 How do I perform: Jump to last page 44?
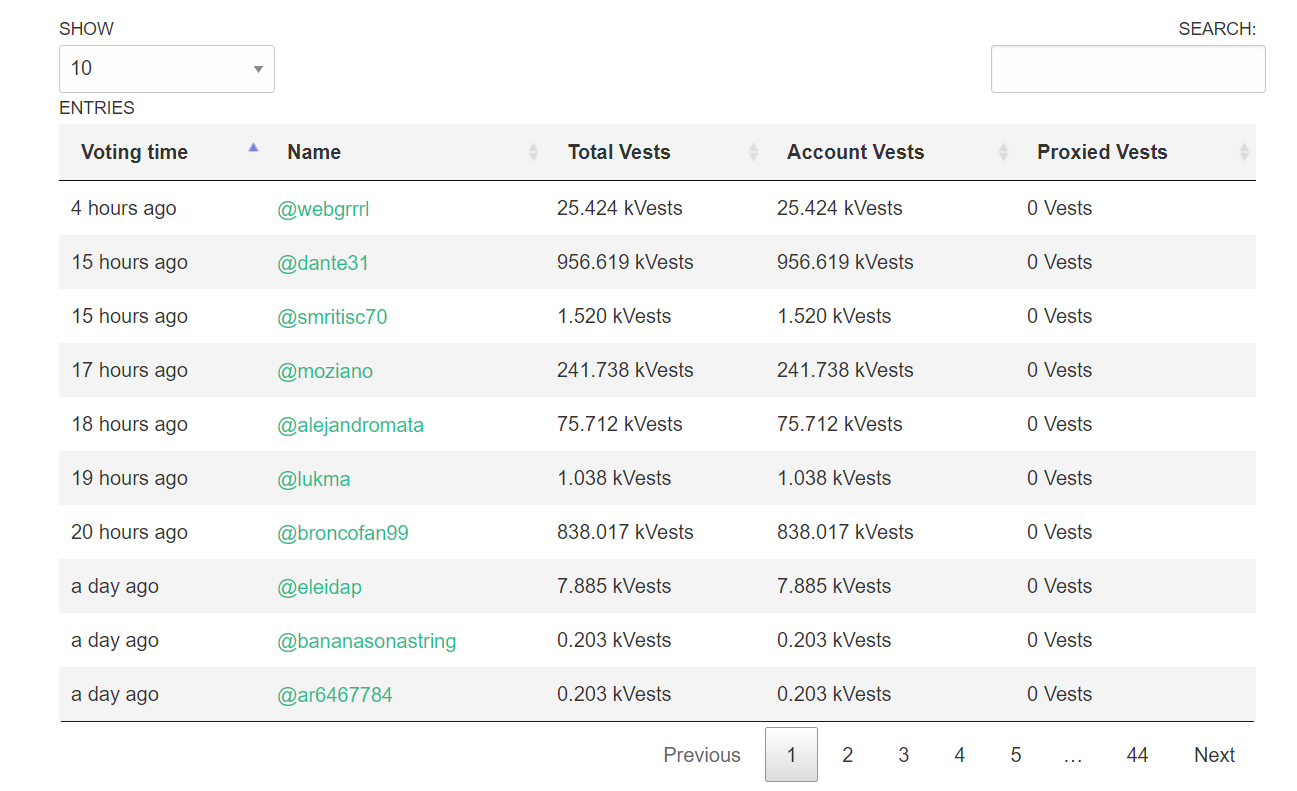pos(1137,755)
